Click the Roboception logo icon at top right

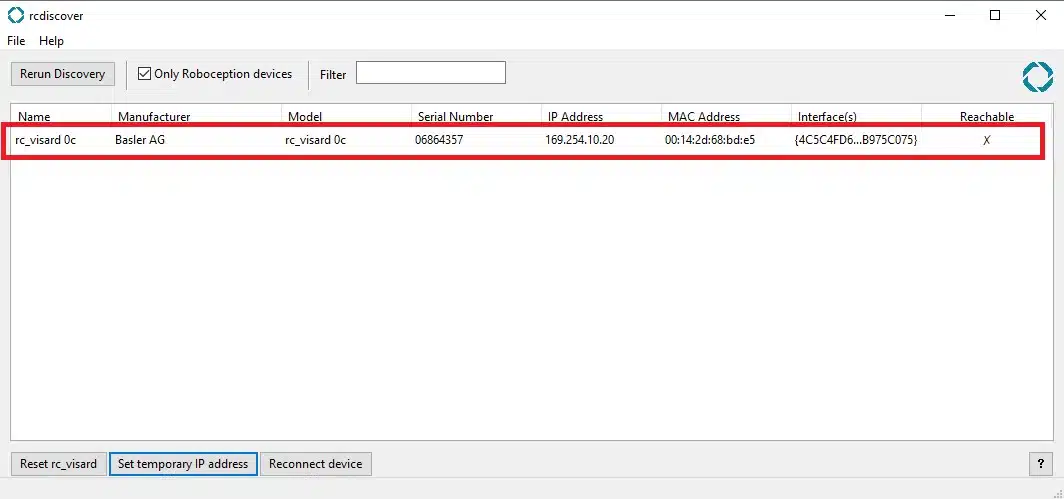tap(1037, 77)
